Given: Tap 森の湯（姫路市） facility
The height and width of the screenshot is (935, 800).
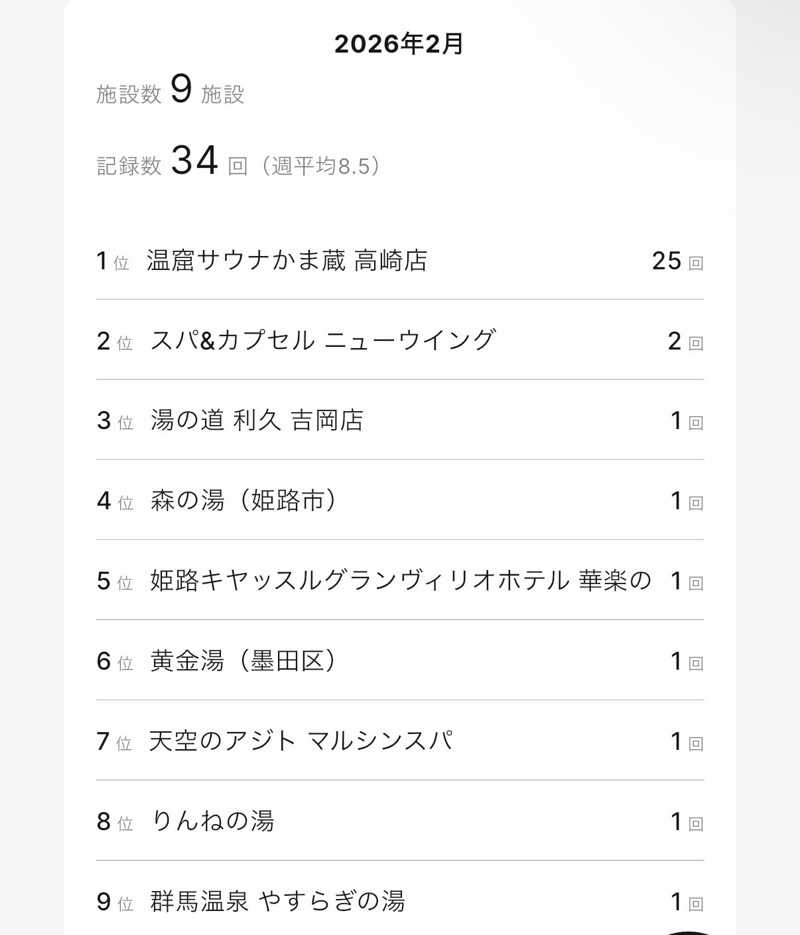Looking at the screenshot, I should point(399,500).
